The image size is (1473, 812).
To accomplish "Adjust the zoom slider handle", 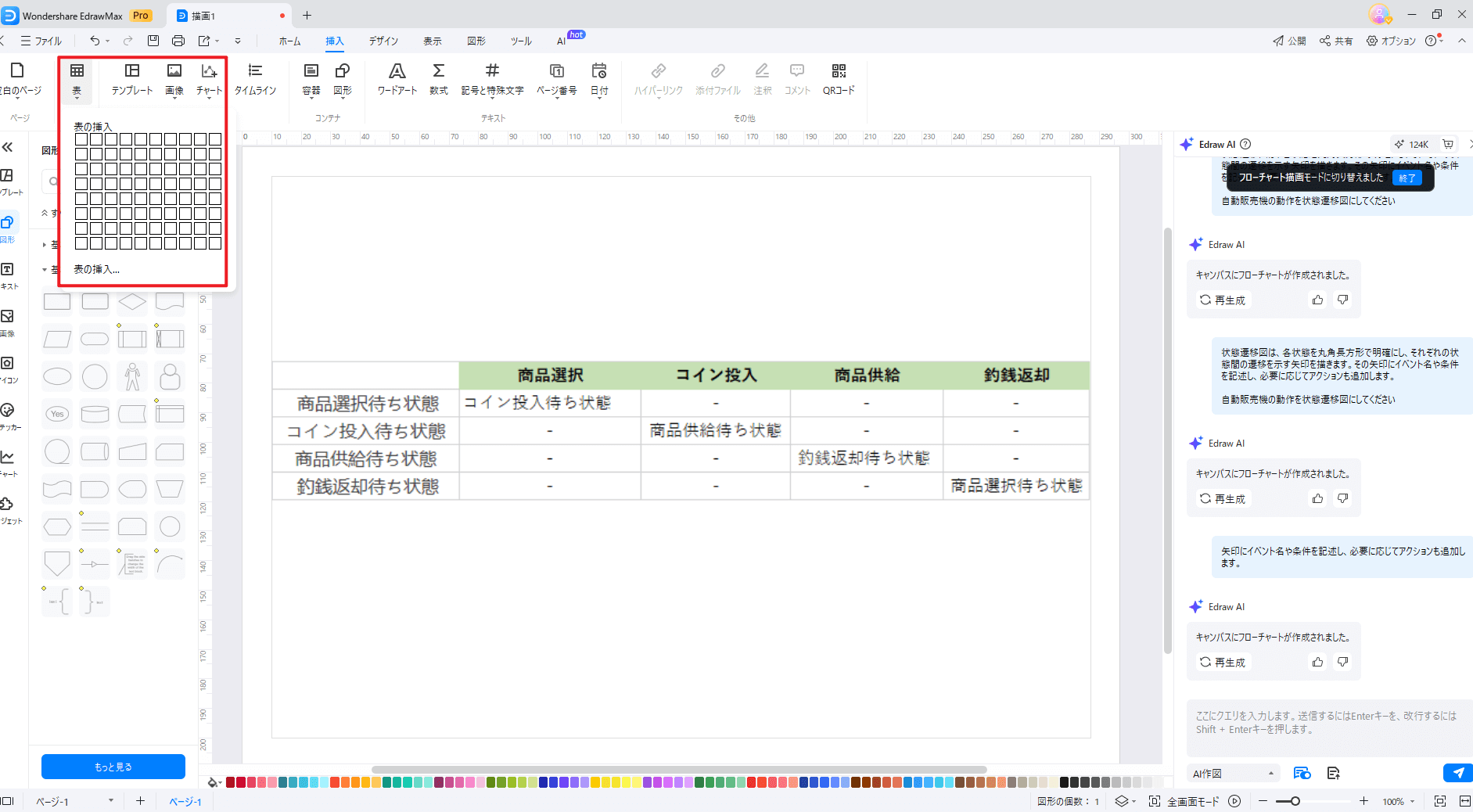I will pyautogui.click(x=1295, y=801).
